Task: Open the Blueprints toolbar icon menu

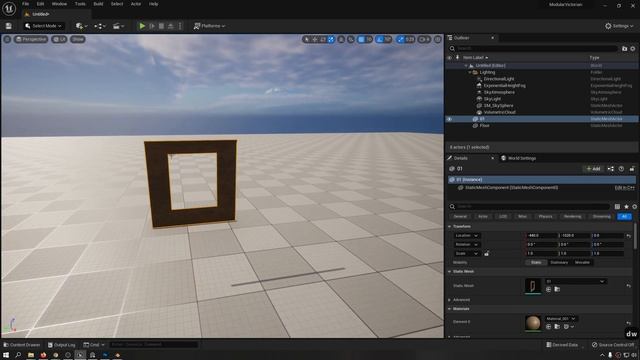Action: [100, 26]
